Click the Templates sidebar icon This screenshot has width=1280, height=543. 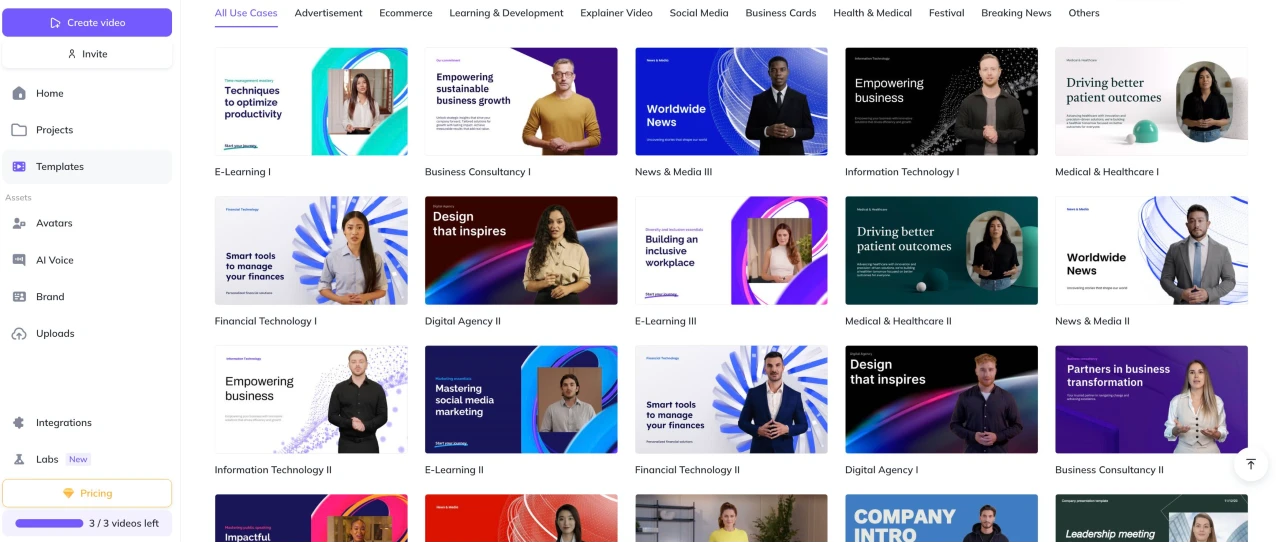coord(19,167)
